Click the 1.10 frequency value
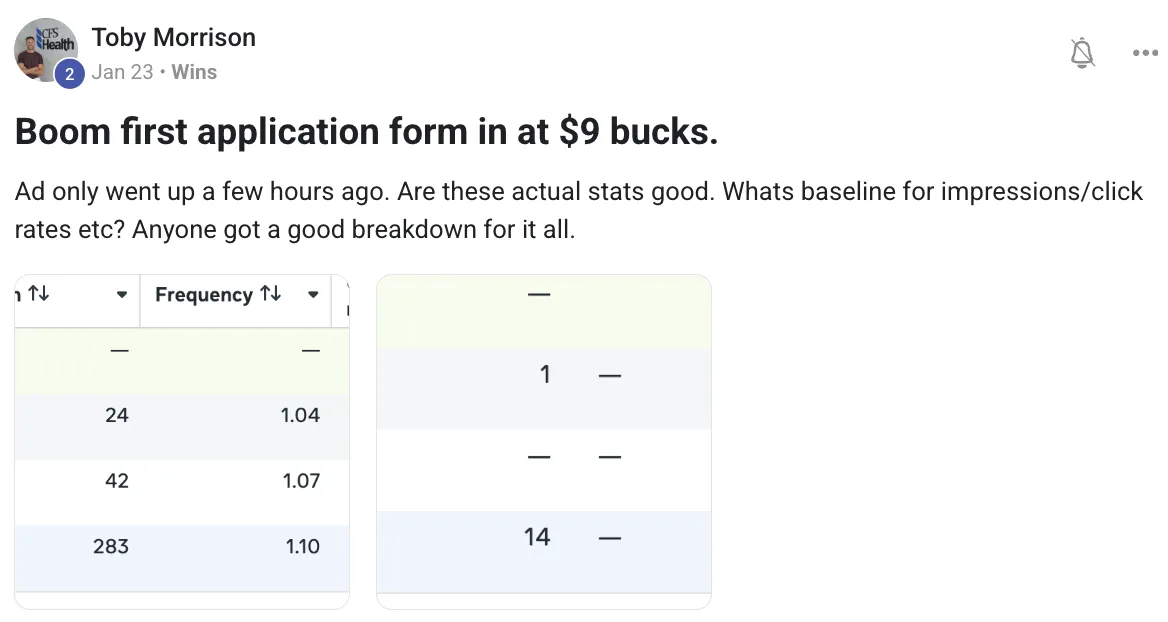The width and height of the screenshot is (1168, 622). pos(300,547)
